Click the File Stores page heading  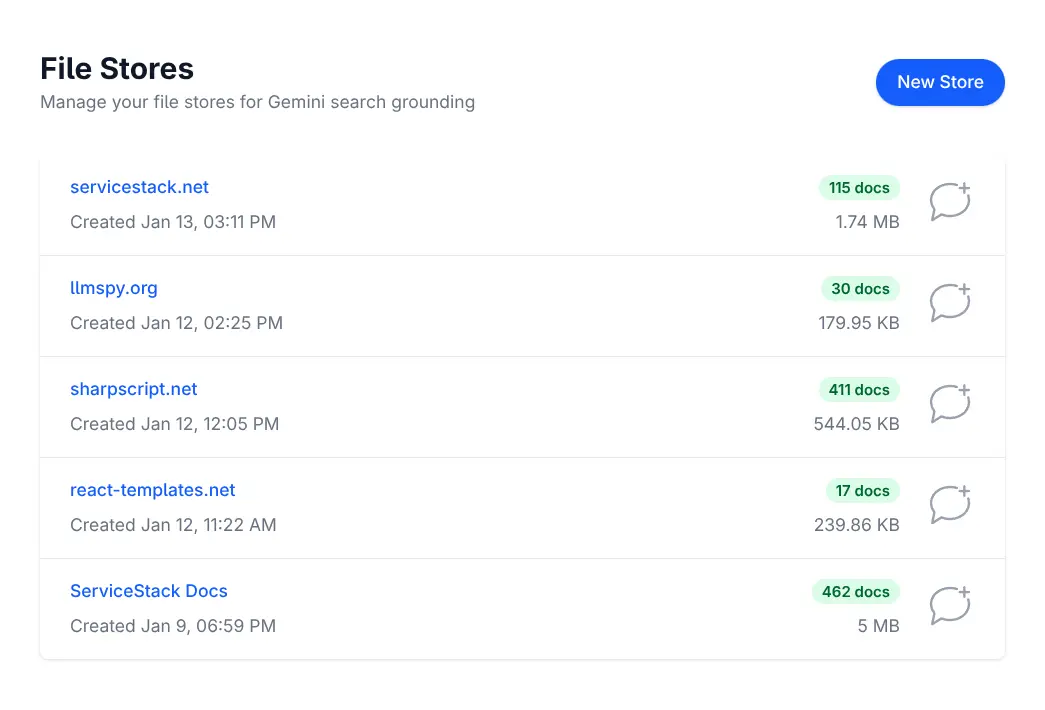click(117, 69)
